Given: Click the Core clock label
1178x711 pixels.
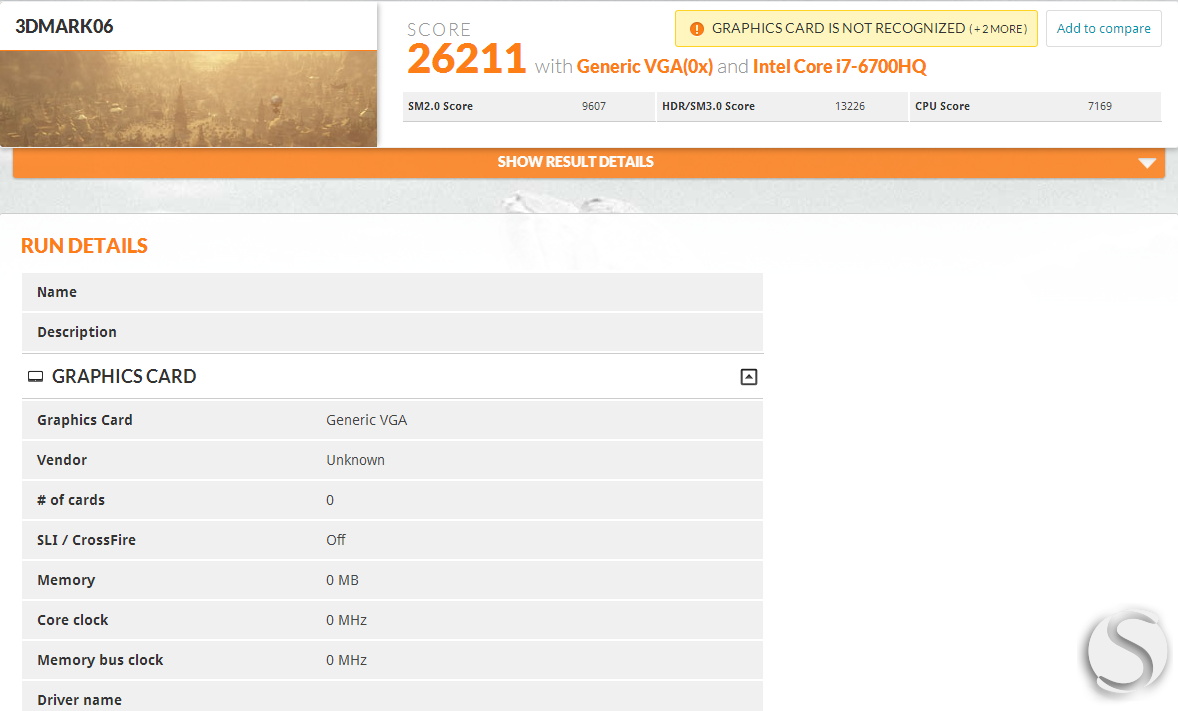Looking at the screenshot, I should [x=73, y=620].
